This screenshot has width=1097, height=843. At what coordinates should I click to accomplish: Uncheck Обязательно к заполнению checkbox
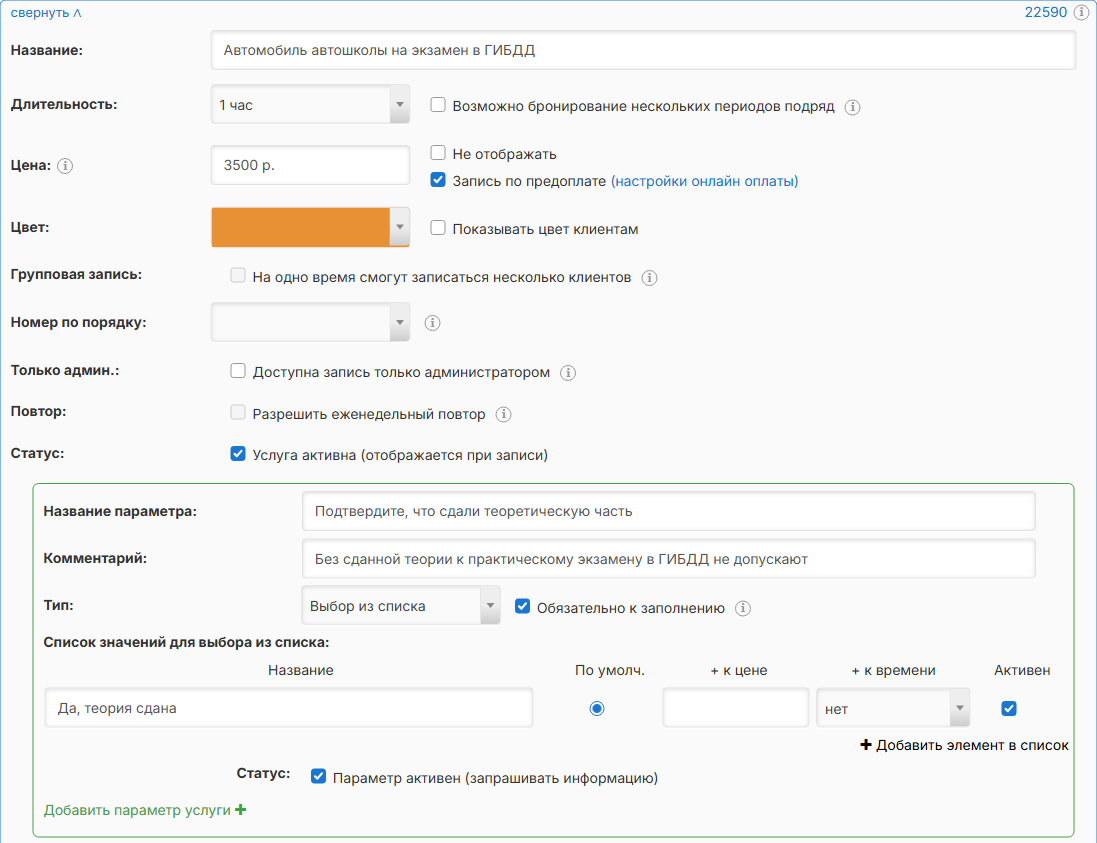[x=523, y=606]
